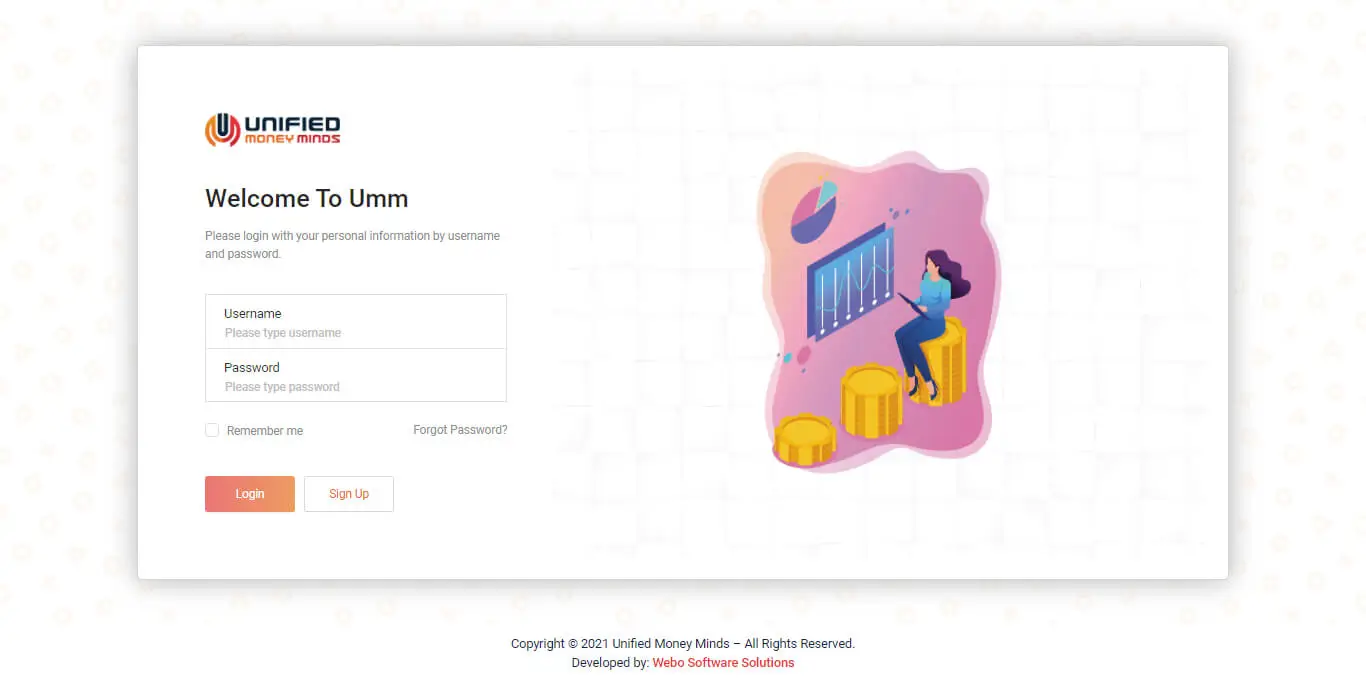Screen dimensions: 1366x686
Task: Click the middle gold coin stack
Action: point(871,400)
